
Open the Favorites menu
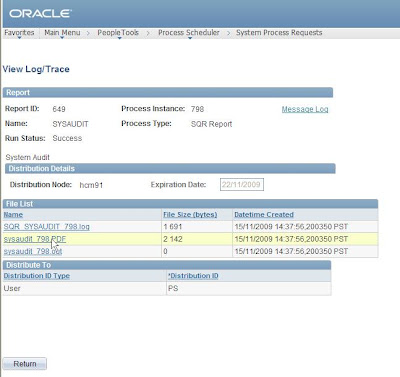[x=19, y=33]
